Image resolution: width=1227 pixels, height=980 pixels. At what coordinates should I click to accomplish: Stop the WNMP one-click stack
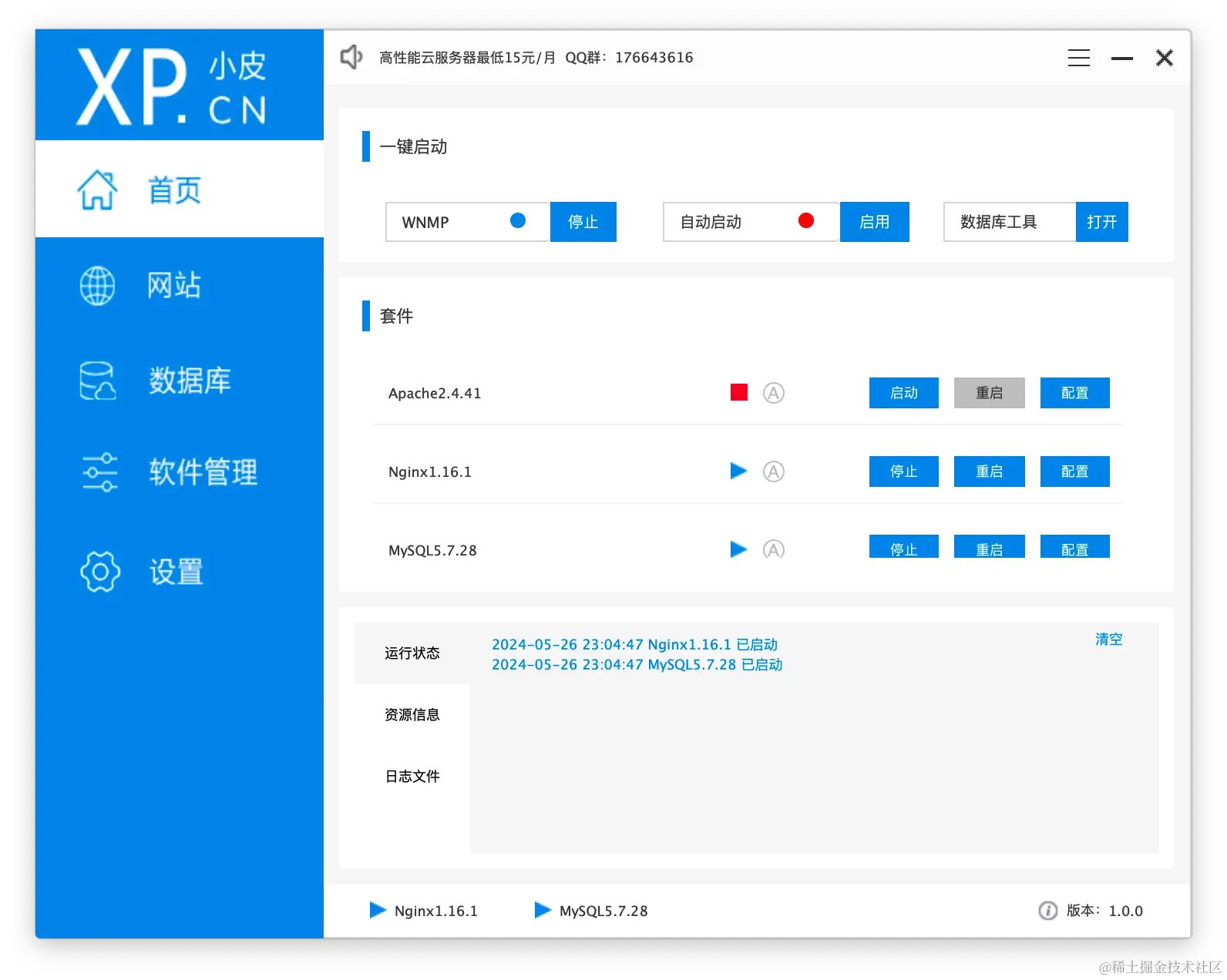(x=583, y=222)
